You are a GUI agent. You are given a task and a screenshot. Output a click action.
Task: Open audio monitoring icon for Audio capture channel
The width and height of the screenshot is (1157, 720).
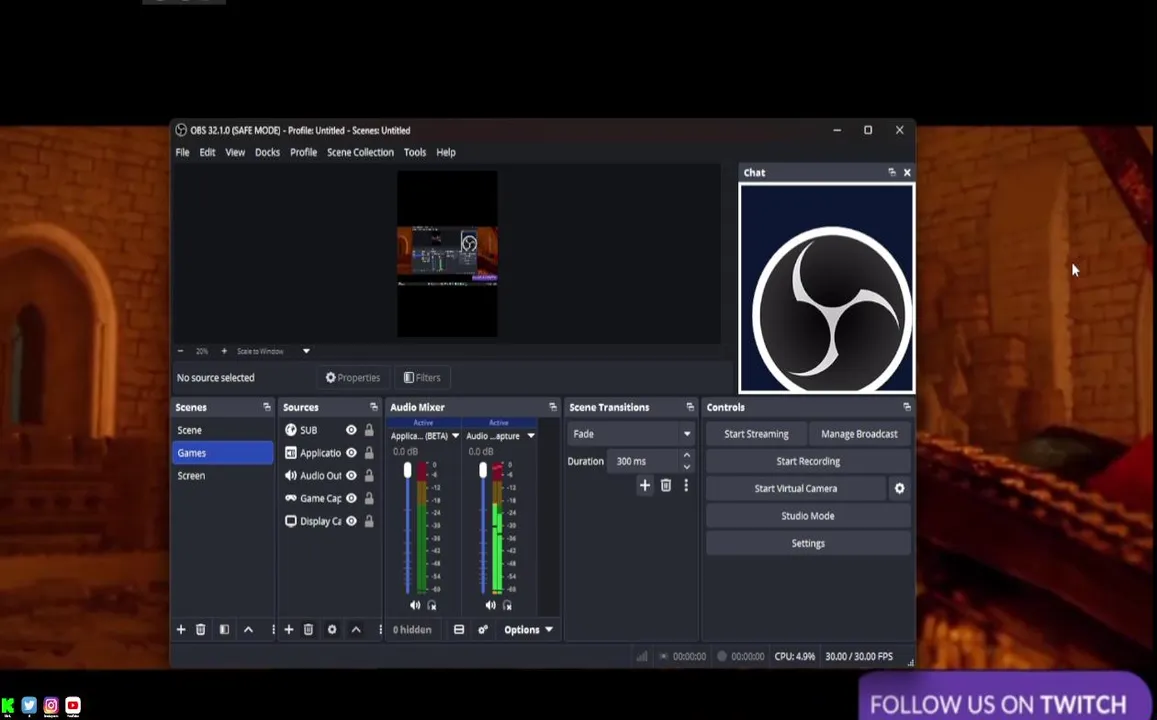pos(508,605)
